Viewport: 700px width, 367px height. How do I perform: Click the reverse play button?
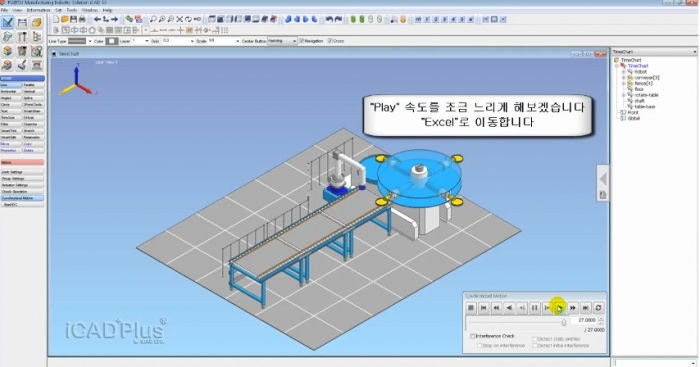coord(509,308)
